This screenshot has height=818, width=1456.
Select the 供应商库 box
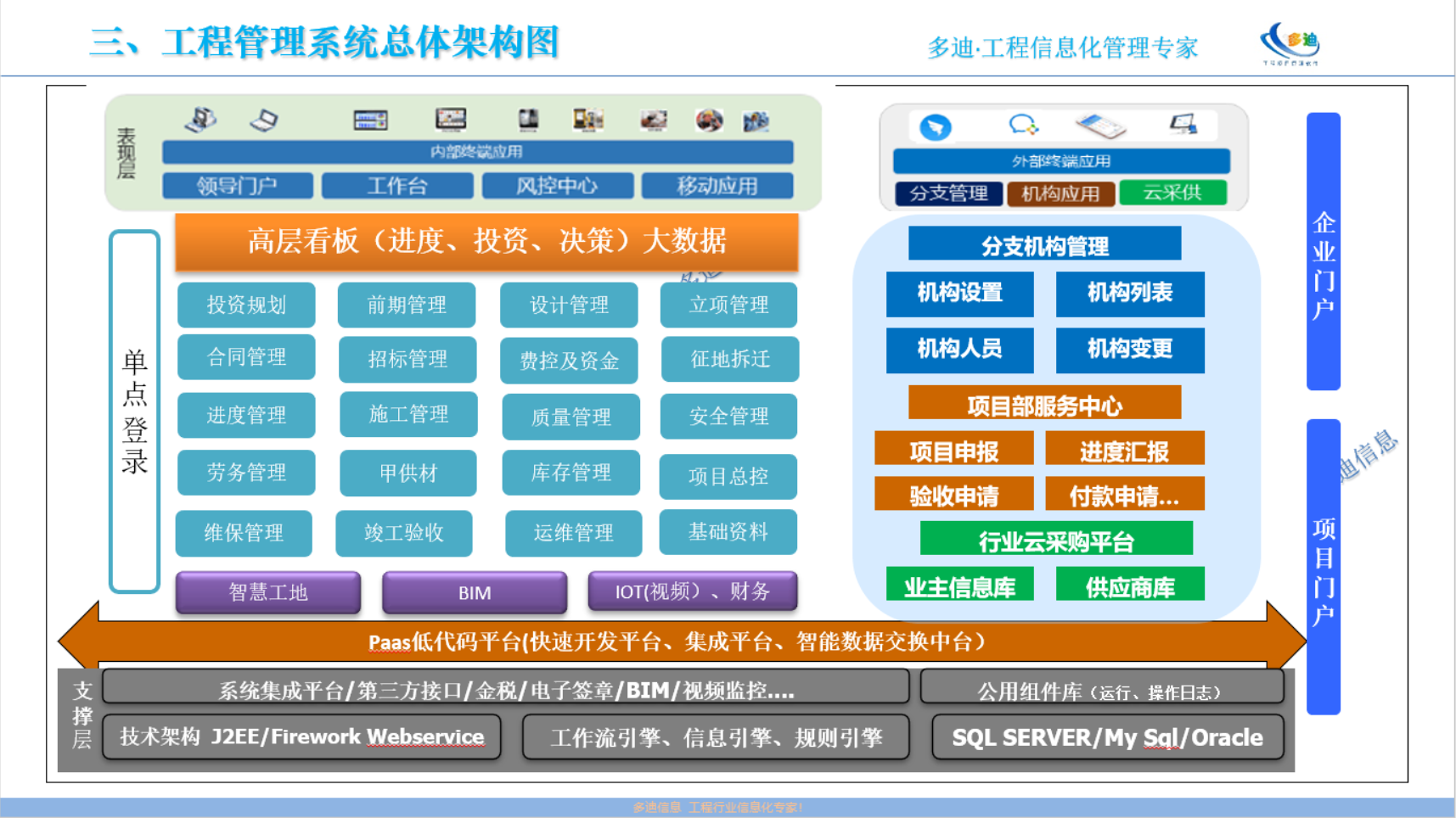tap(1130, 584)
